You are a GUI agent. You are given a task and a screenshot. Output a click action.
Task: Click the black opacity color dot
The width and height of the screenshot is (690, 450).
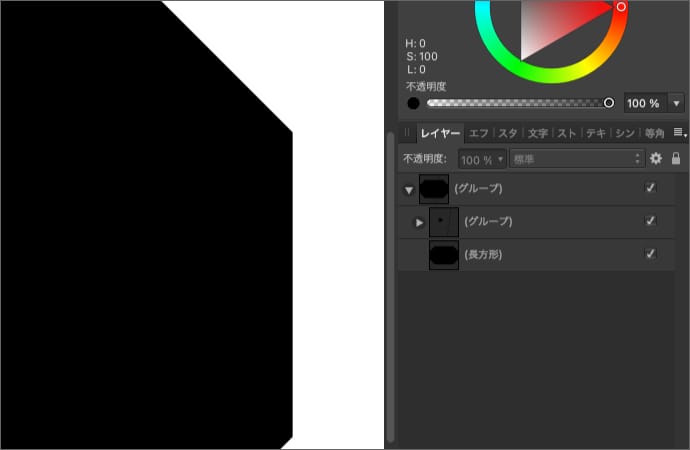[x=413, y=103]
